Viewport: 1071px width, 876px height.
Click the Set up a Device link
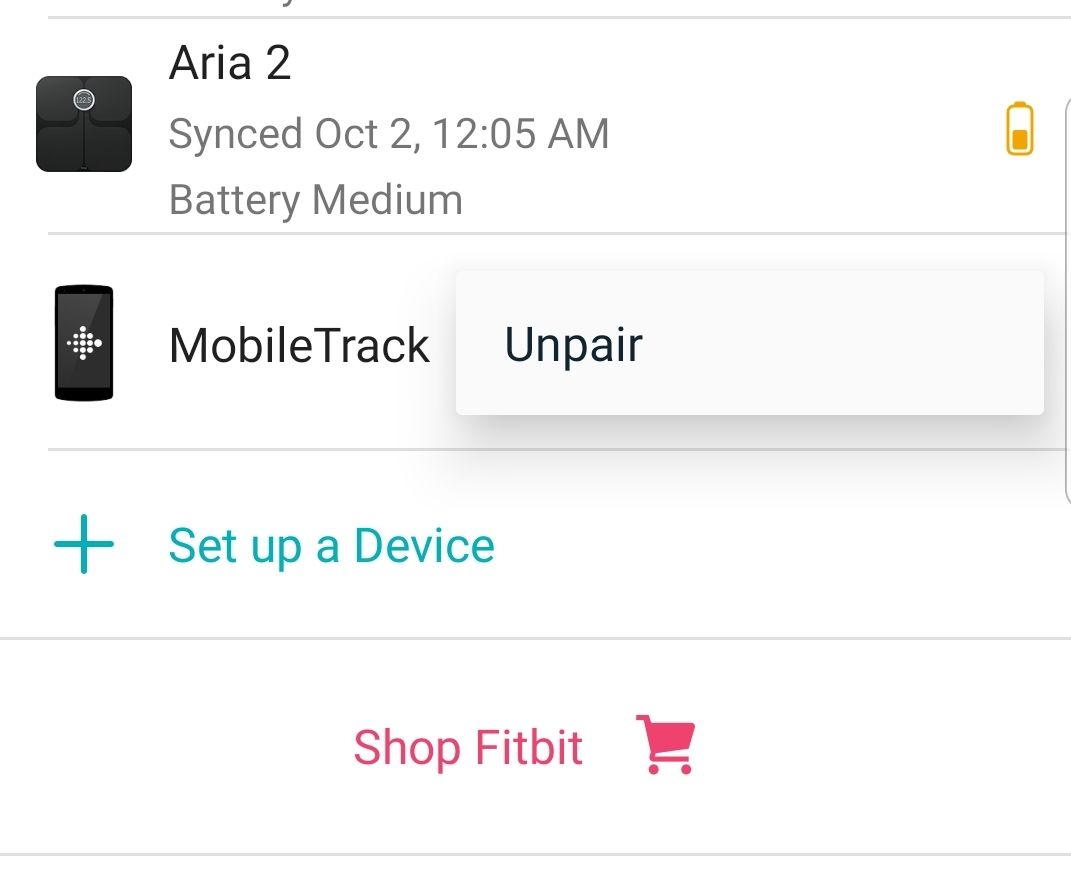(331, 546)
